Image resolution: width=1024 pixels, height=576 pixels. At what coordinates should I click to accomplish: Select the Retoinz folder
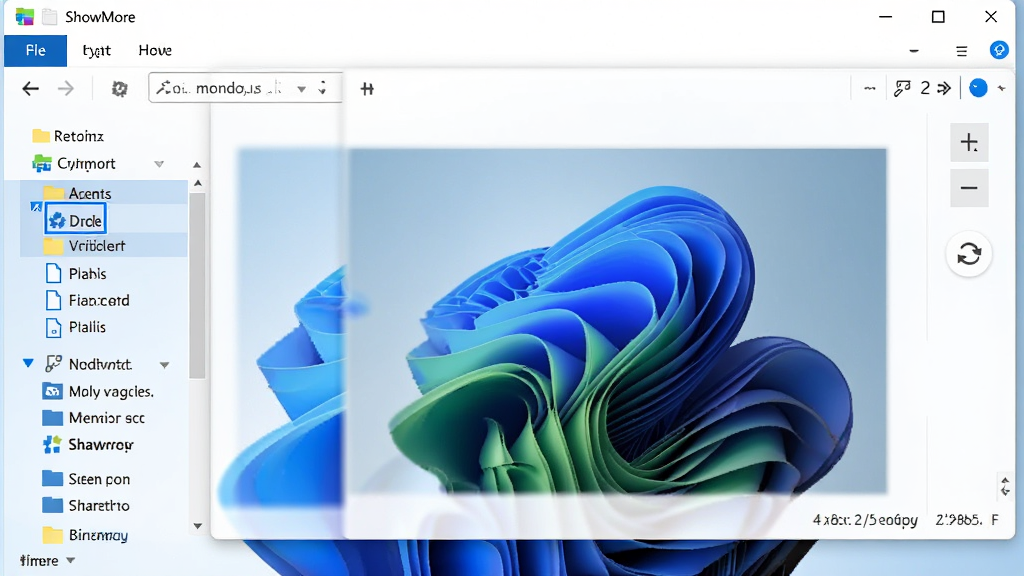[68, 136]
